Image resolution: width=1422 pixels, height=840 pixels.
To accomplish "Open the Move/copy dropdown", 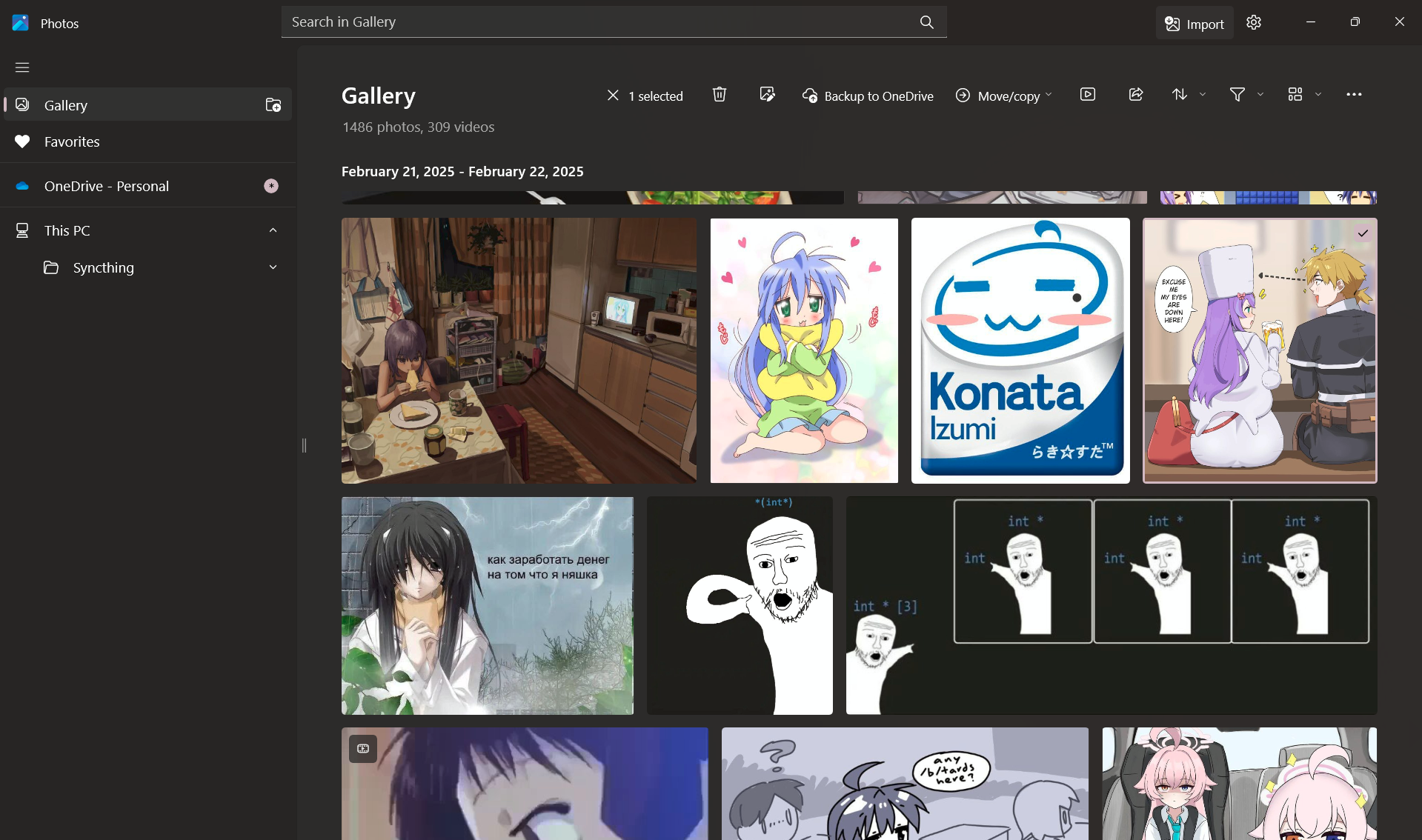I will point(1004,96).
